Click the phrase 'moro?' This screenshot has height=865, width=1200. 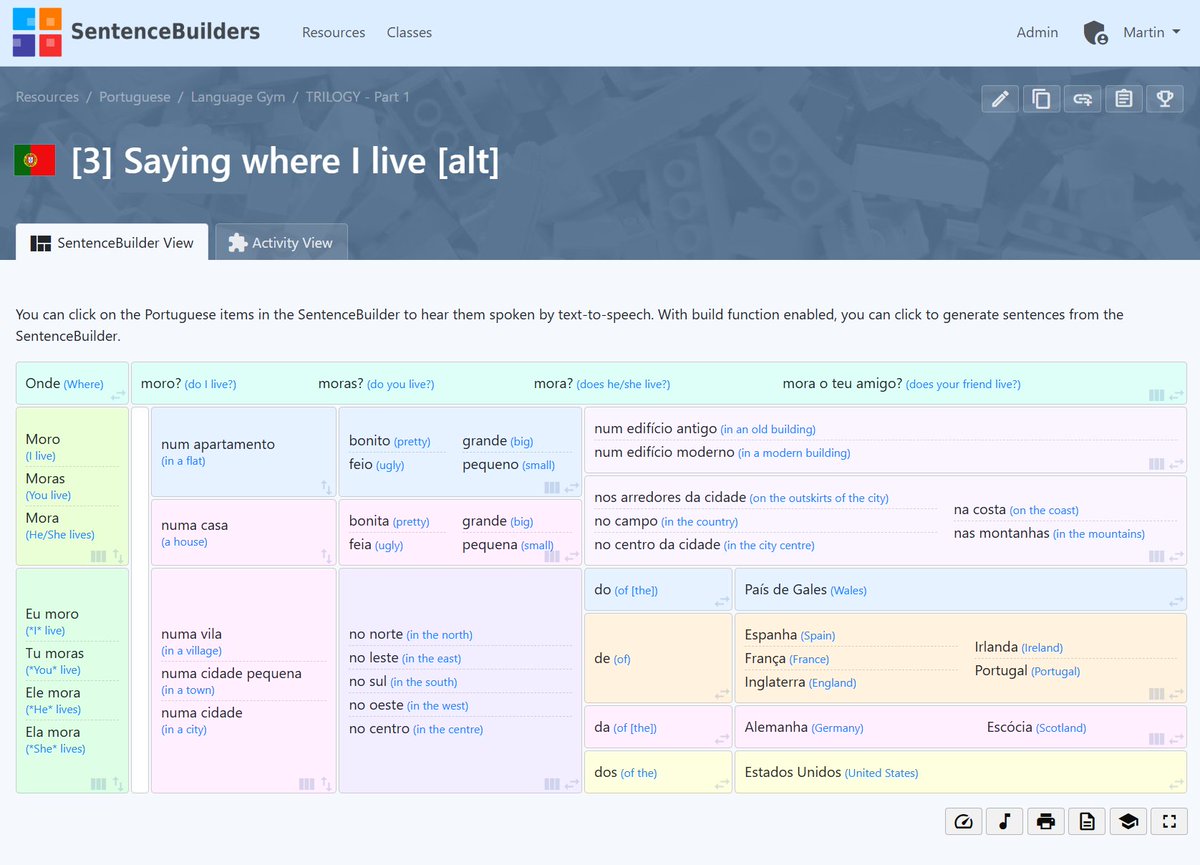point(160,384)
